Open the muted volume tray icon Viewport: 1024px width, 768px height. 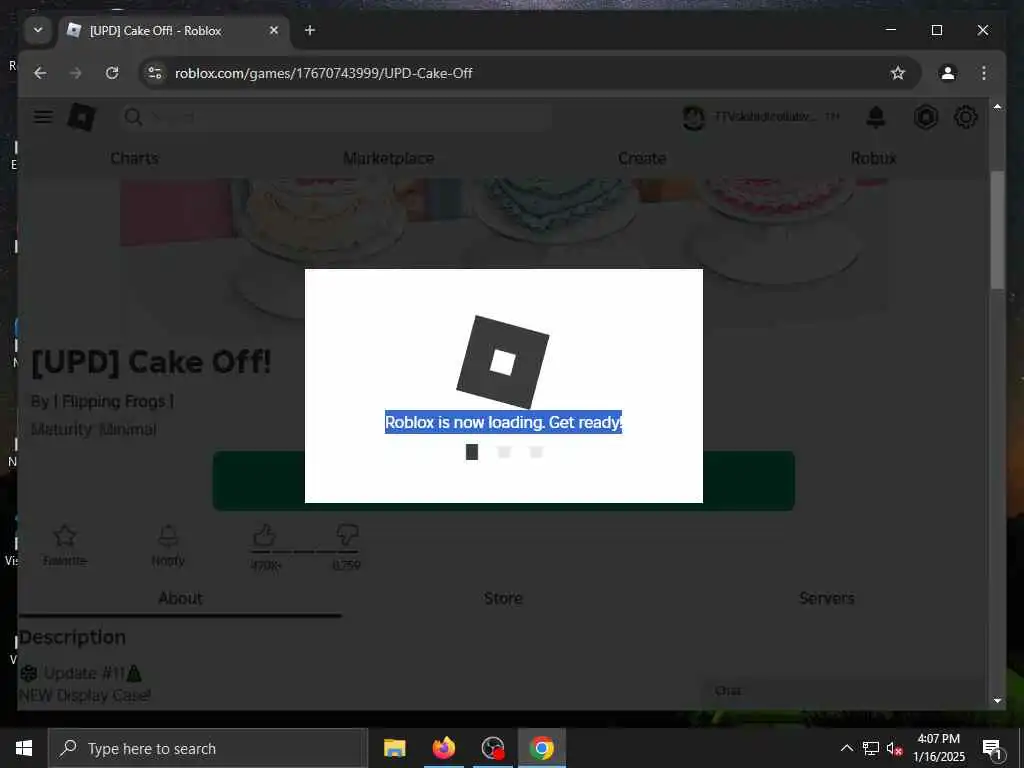click(894, 748)
